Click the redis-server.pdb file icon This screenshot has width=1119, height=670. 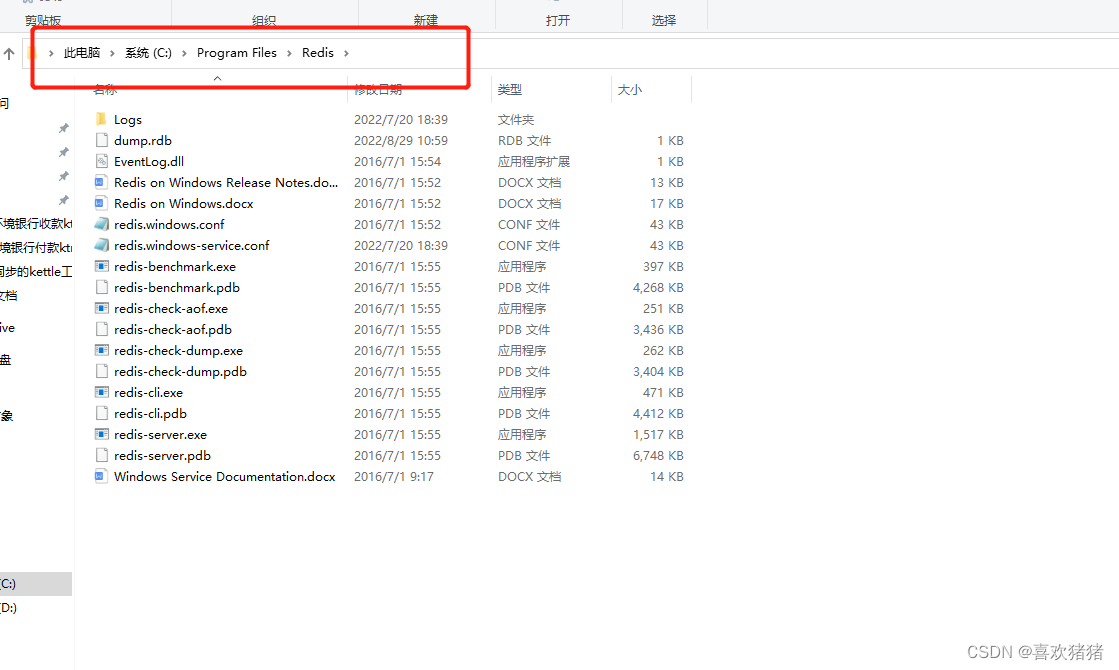[x=101, y=455]
